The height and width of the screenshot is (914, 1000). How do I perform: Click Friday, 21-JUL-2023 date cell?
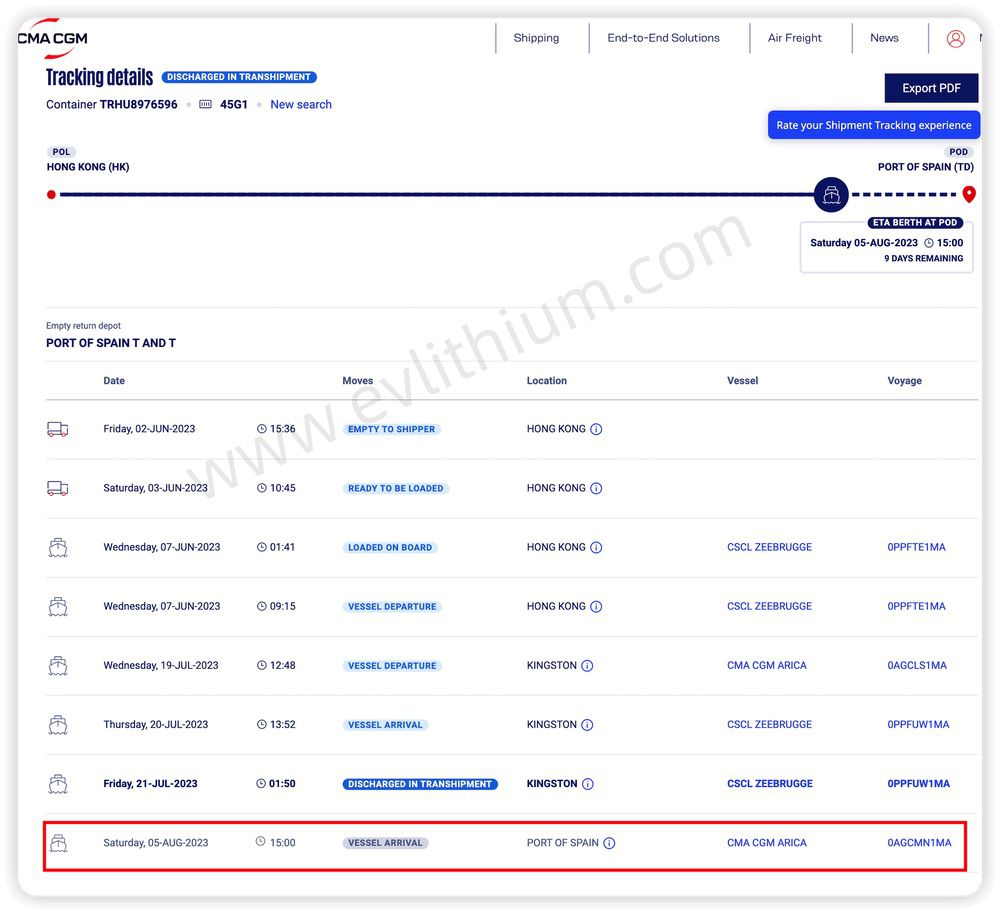coord(151,783)
